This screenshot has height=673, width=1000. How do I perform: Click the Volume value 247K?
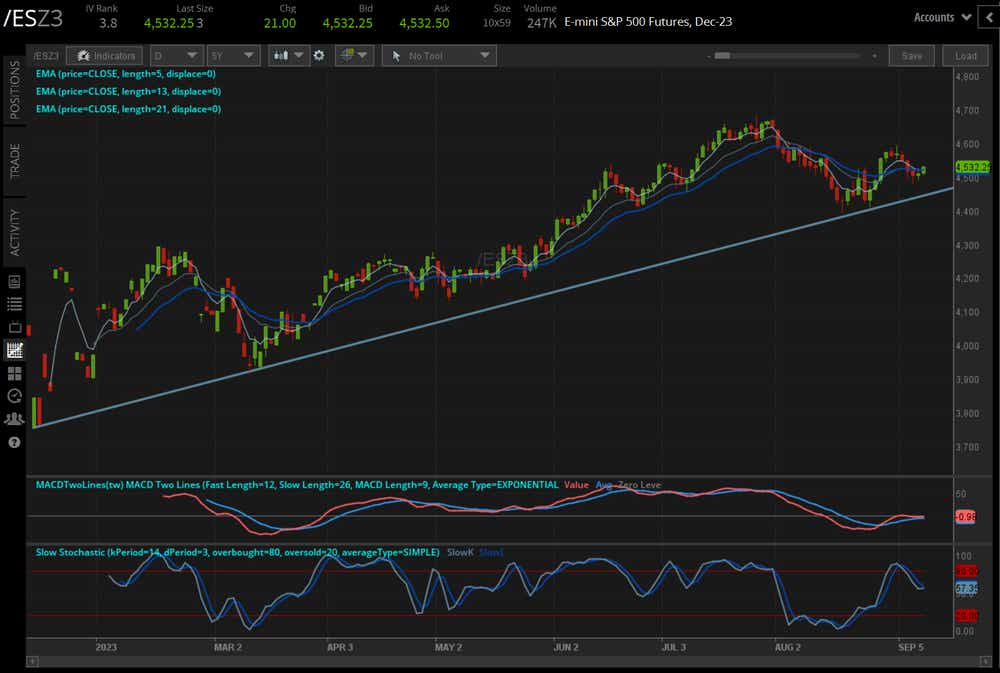[541, 23]
